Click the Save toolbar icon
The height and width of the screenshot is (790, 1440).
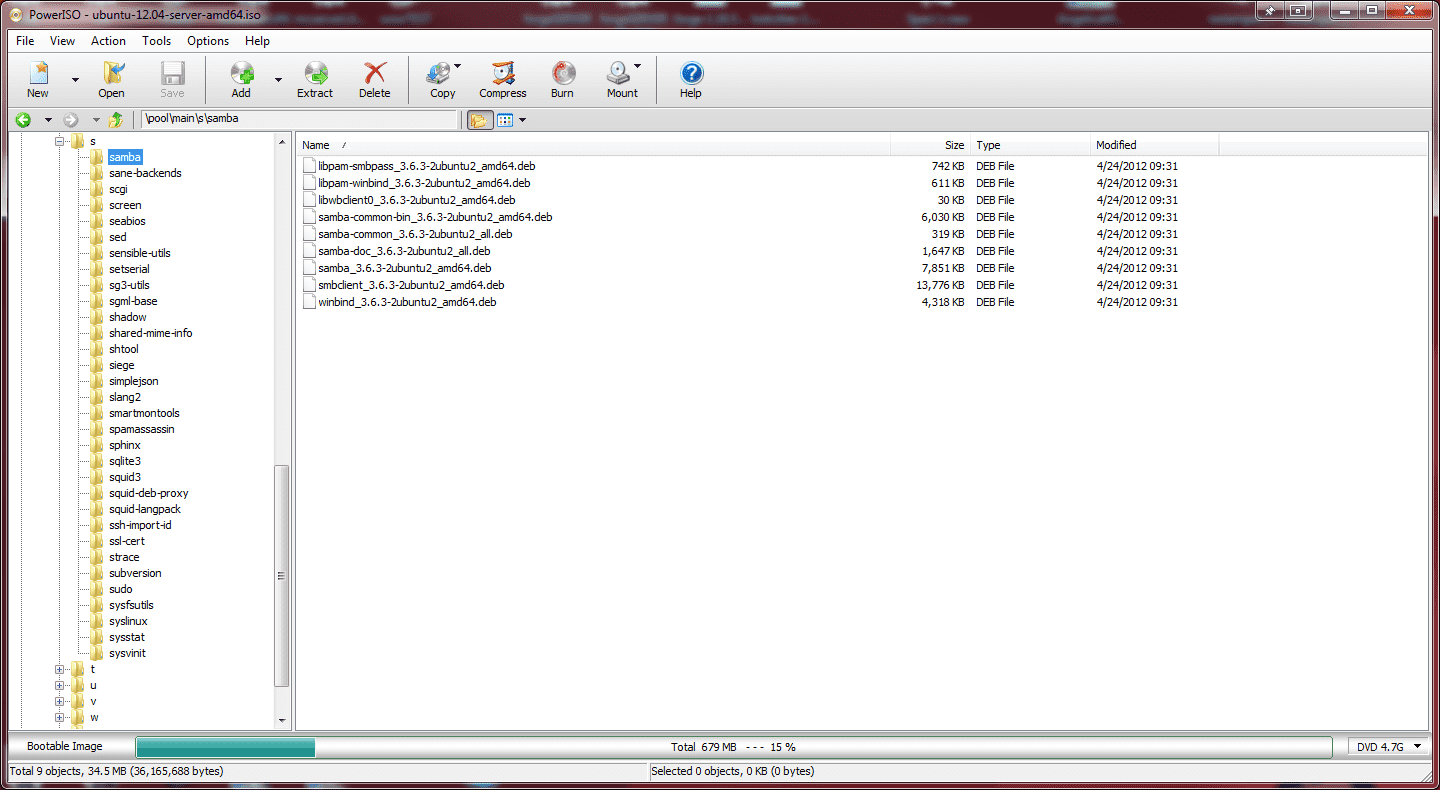tap(172, 73)
